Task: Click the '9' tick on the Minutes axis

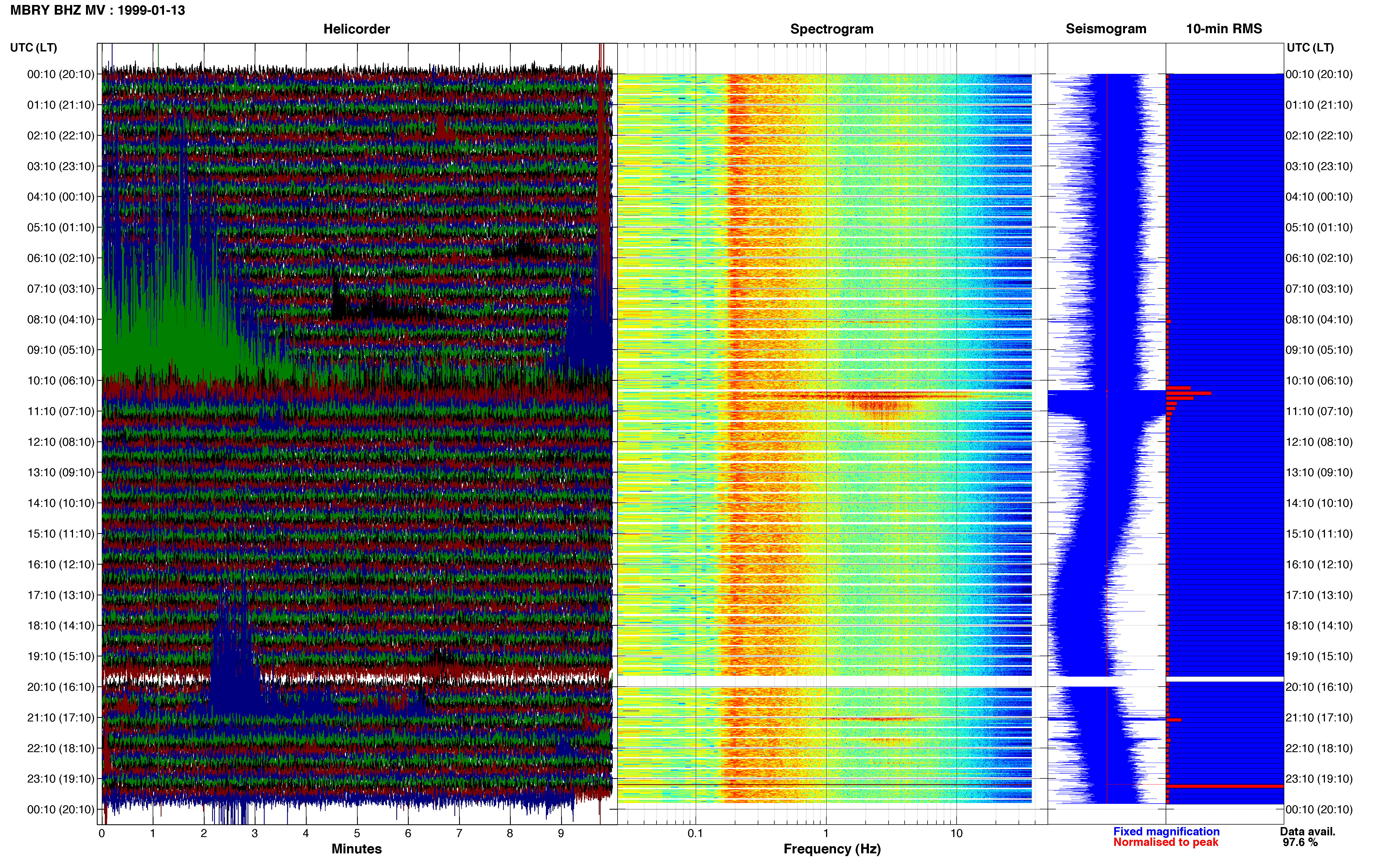Action: coord(561,833)
